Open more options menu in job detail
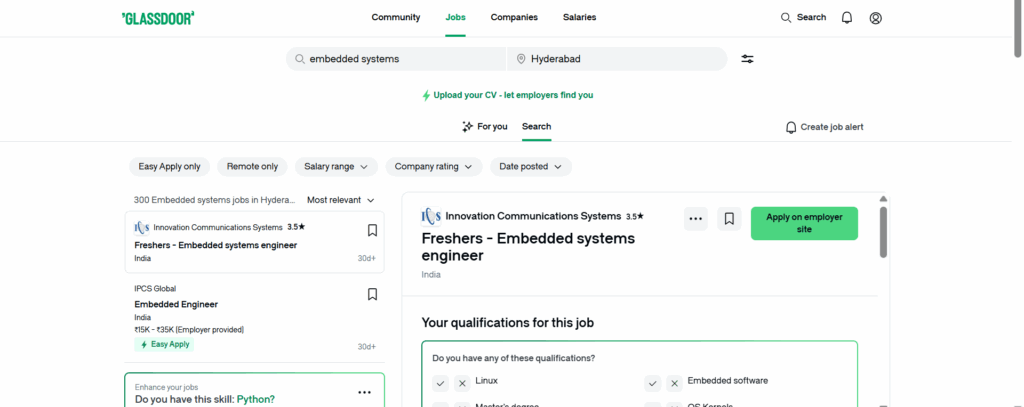1024x407 pixels. click(x=696, y=219)
